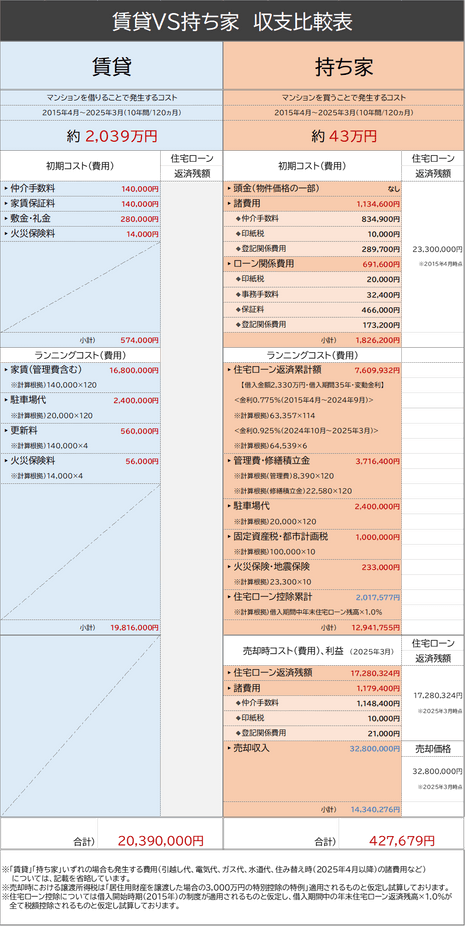
Task: Click the 固定資産税・都市計画税 row
Action: pyautogui.click(x=313, y=537)
